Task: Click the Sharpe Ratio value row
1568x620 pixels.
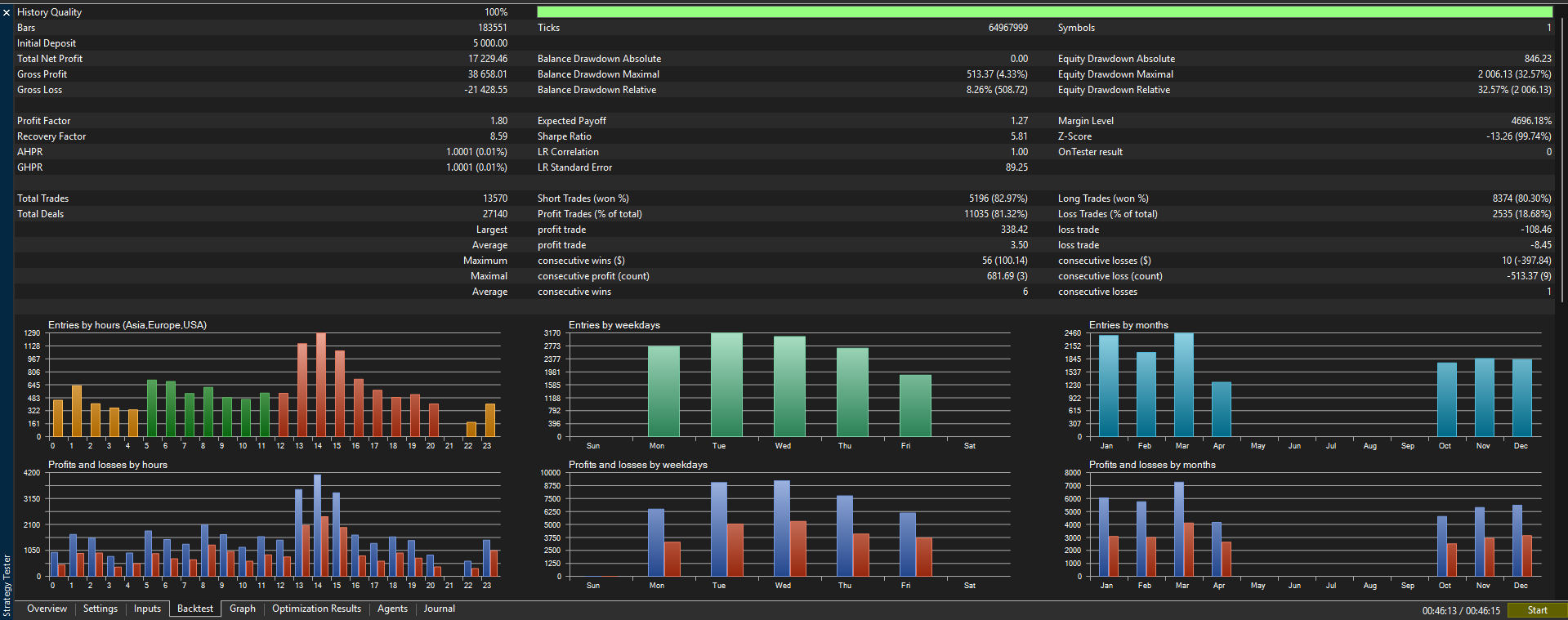Action: point(783,136)
